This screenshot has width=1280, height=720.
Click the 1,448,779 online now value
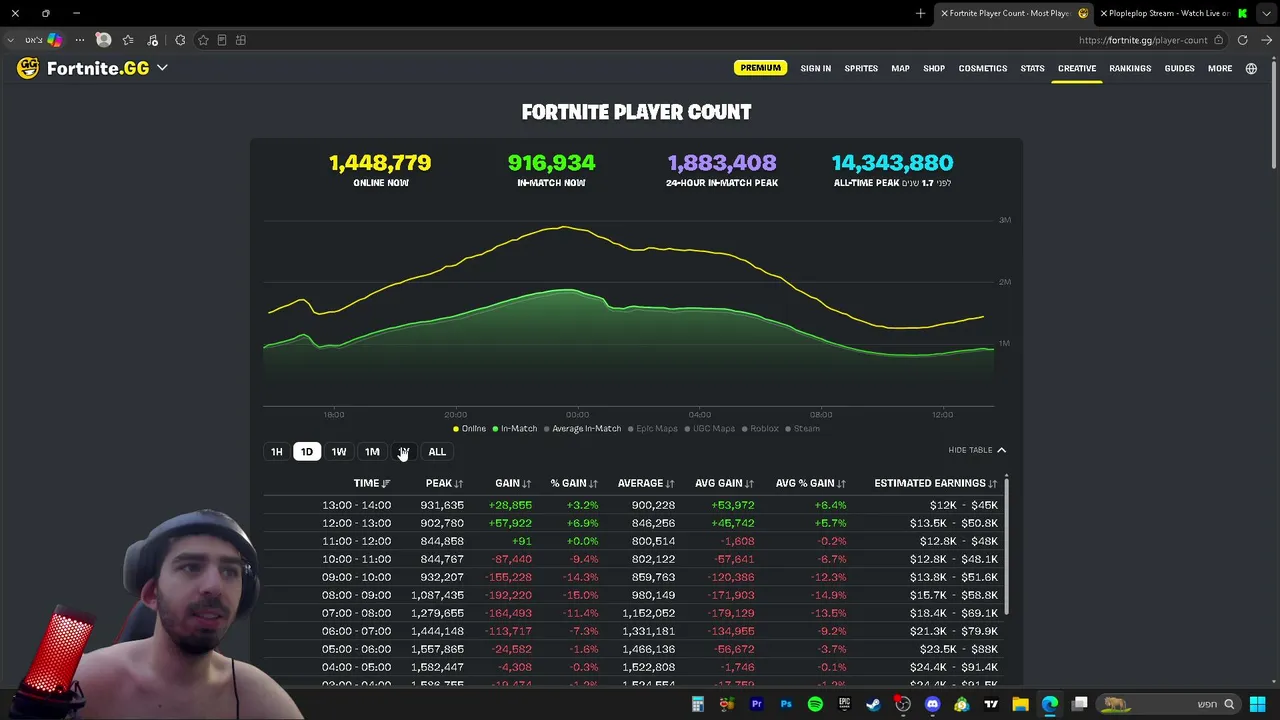coord(380,163)
